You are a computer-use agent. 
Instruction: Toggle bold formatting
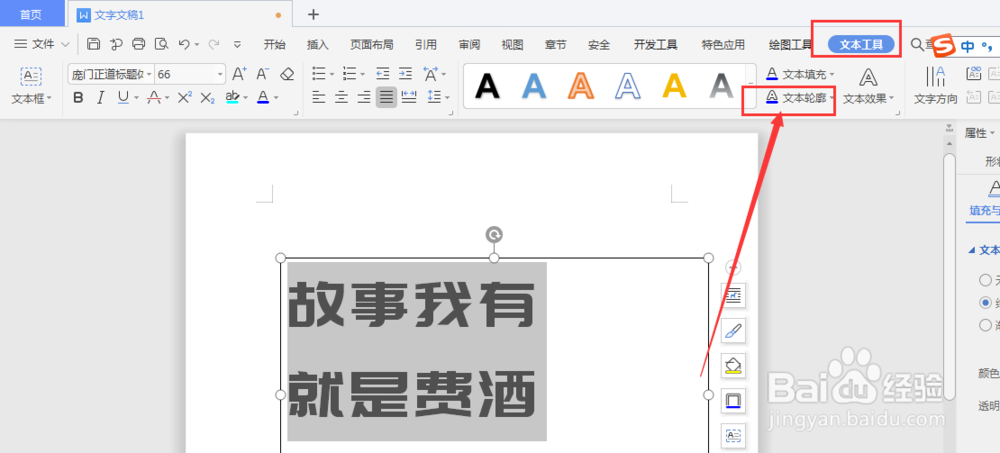[x=78, y=98]
